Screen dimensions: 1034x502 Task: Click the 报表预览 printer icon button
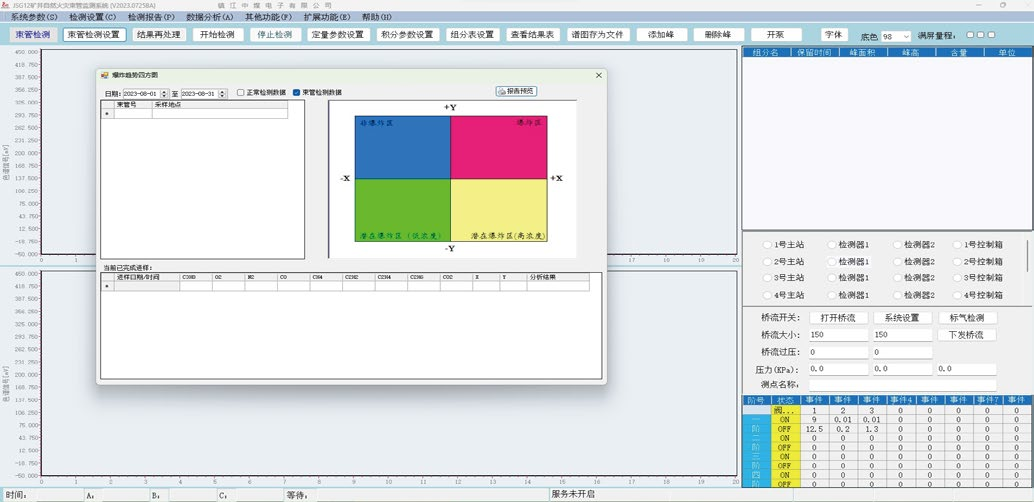tap(515, 91)
